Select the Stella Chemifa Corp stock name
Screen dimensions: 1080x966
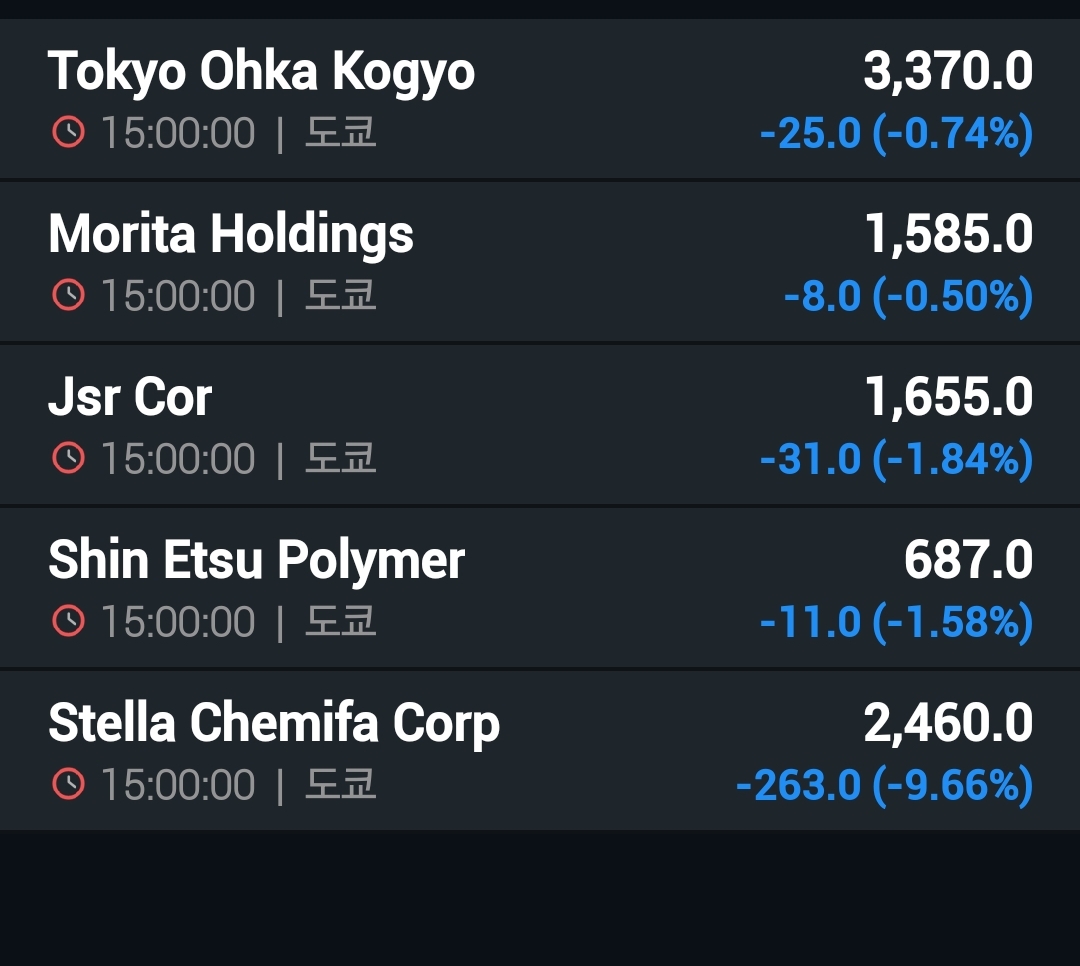pos(274,723)
